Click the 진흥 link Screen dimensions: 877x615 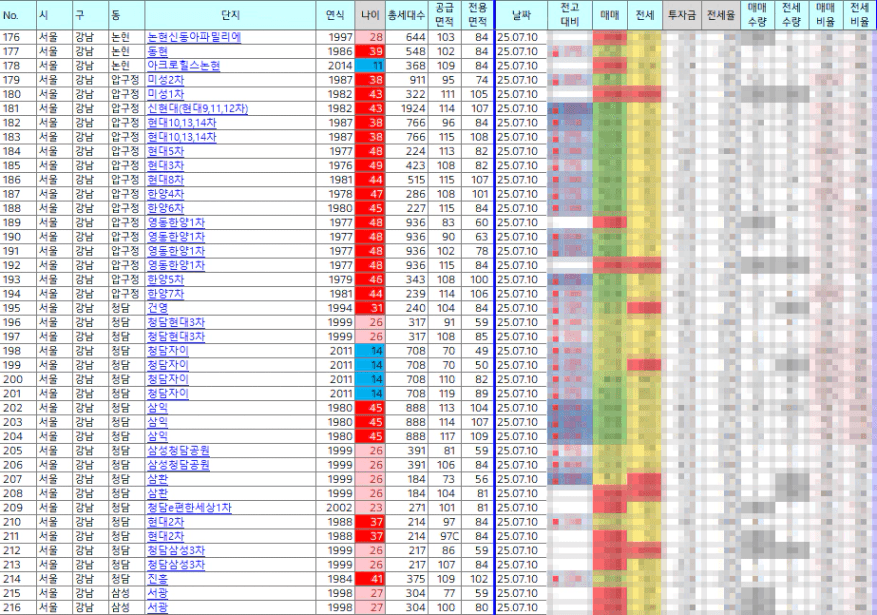(157, 579)
